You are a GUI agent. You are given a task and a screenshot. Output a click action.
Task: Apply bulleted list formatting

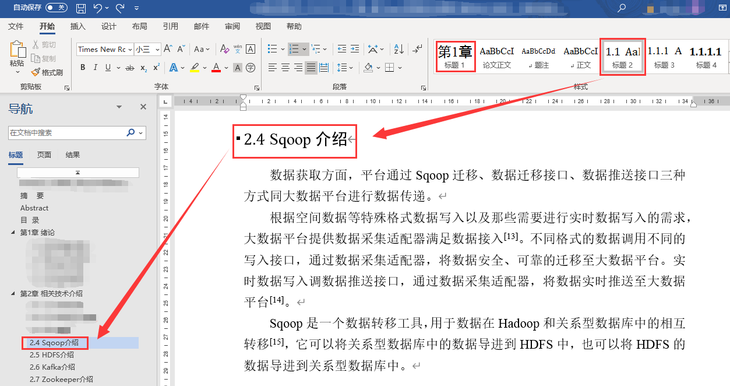(272, 49)
